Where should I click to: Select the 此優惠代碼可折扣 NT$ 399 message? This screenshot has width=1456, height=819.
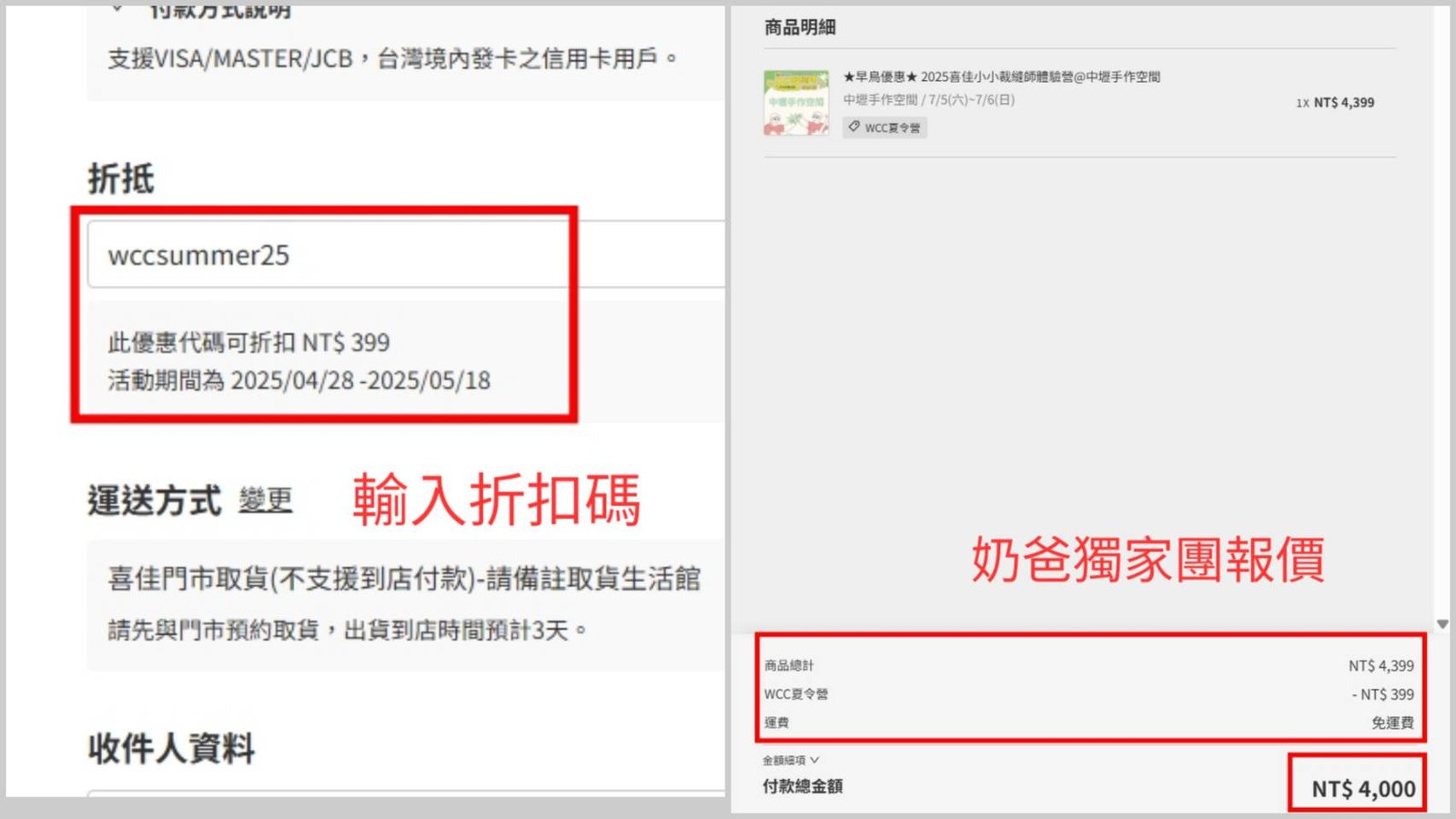(248, 343)
